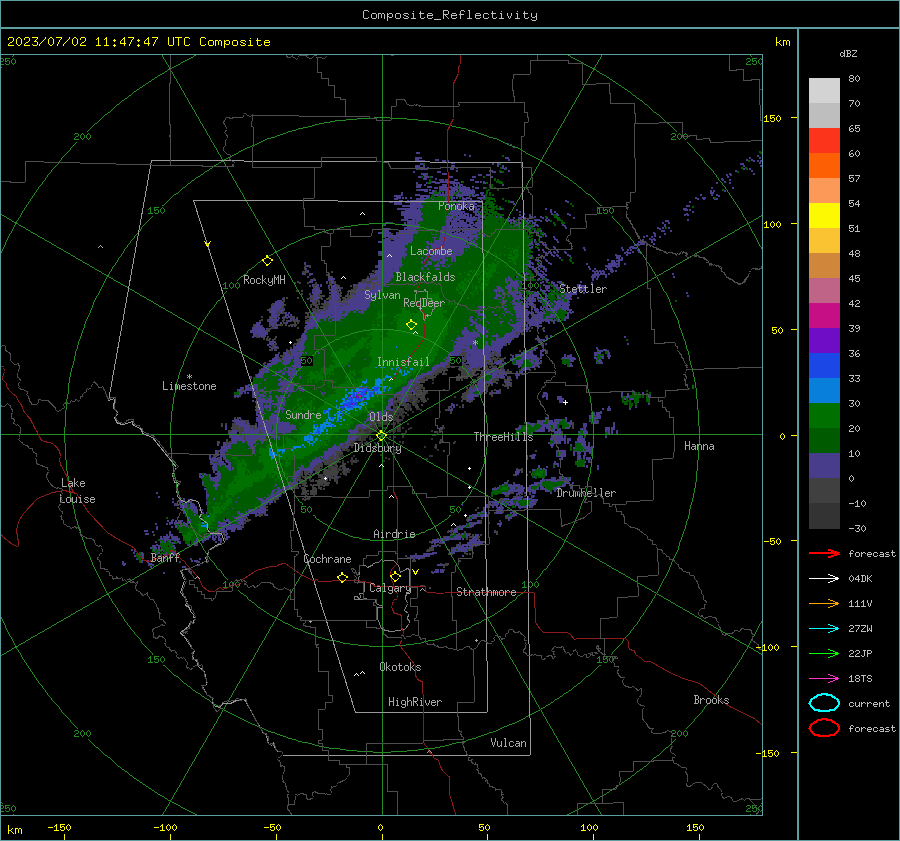Click the white 04DK arrow icon
Viewport: 900px width, 841px height.
pyautogui.click(x=824, y=579)
